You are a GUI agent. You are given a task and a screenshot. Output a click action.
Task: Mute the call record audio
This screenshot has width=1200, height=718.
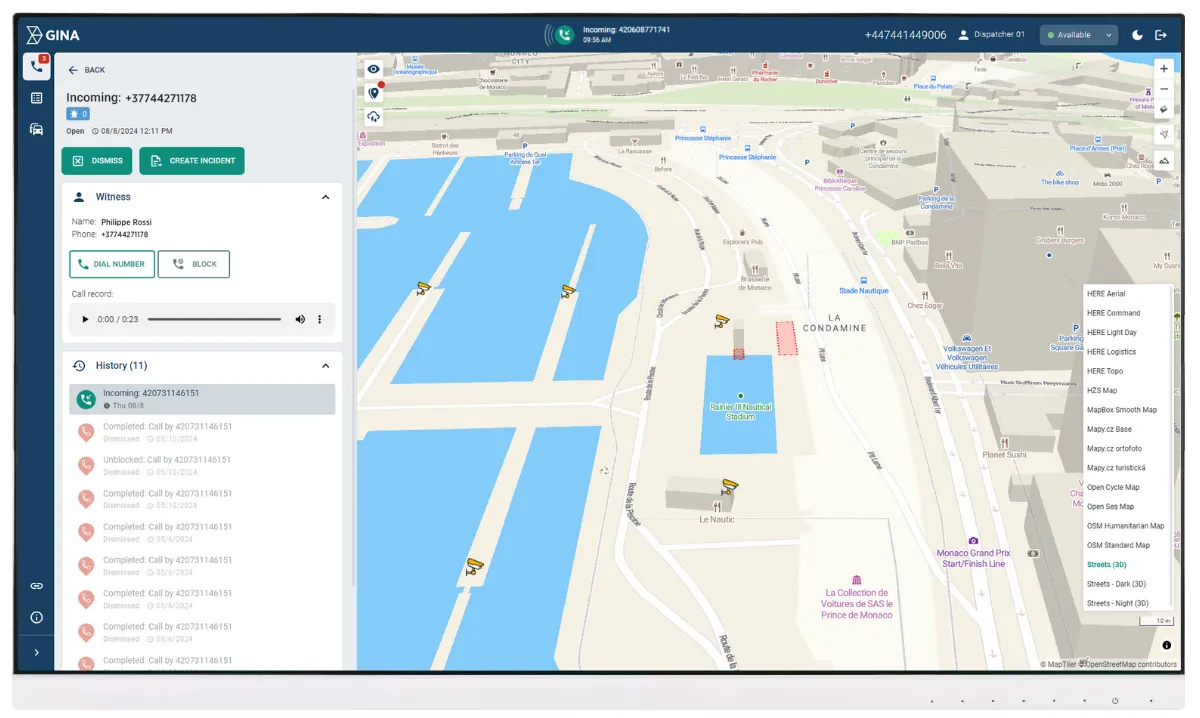click(x=300, y=319)
